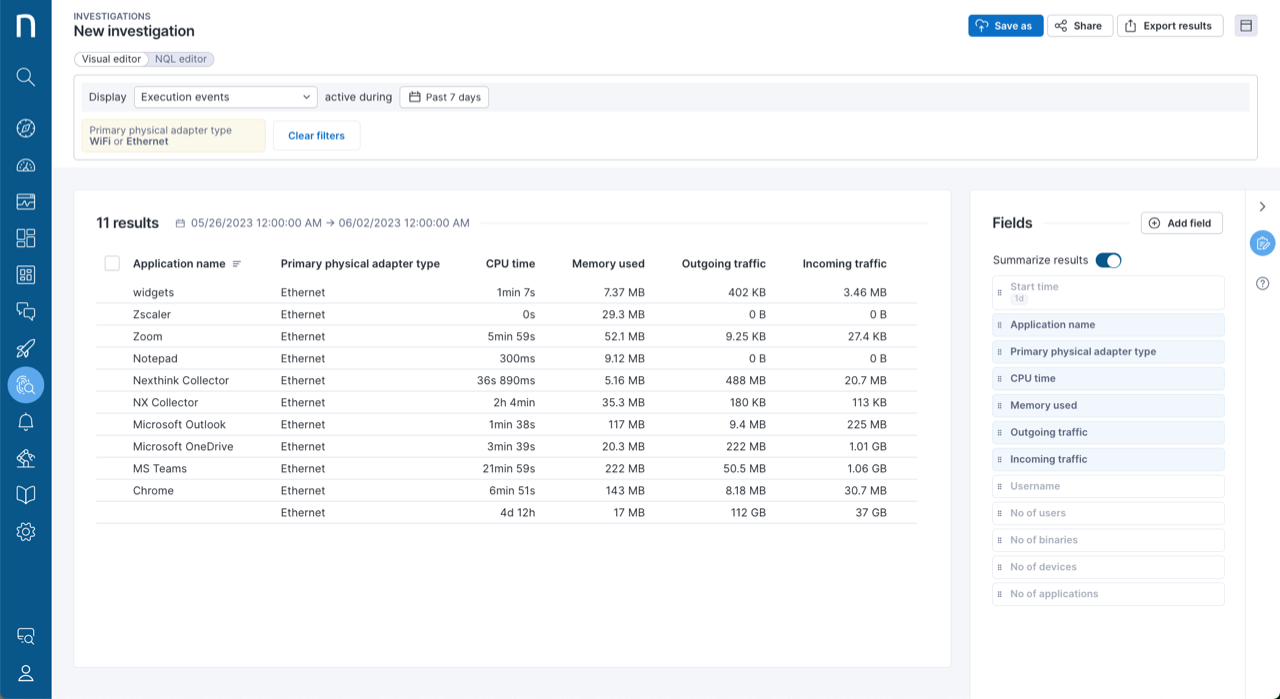1280x699 pixels.
Task: Click the settings gear icon in sidebar
Action: 26,532
